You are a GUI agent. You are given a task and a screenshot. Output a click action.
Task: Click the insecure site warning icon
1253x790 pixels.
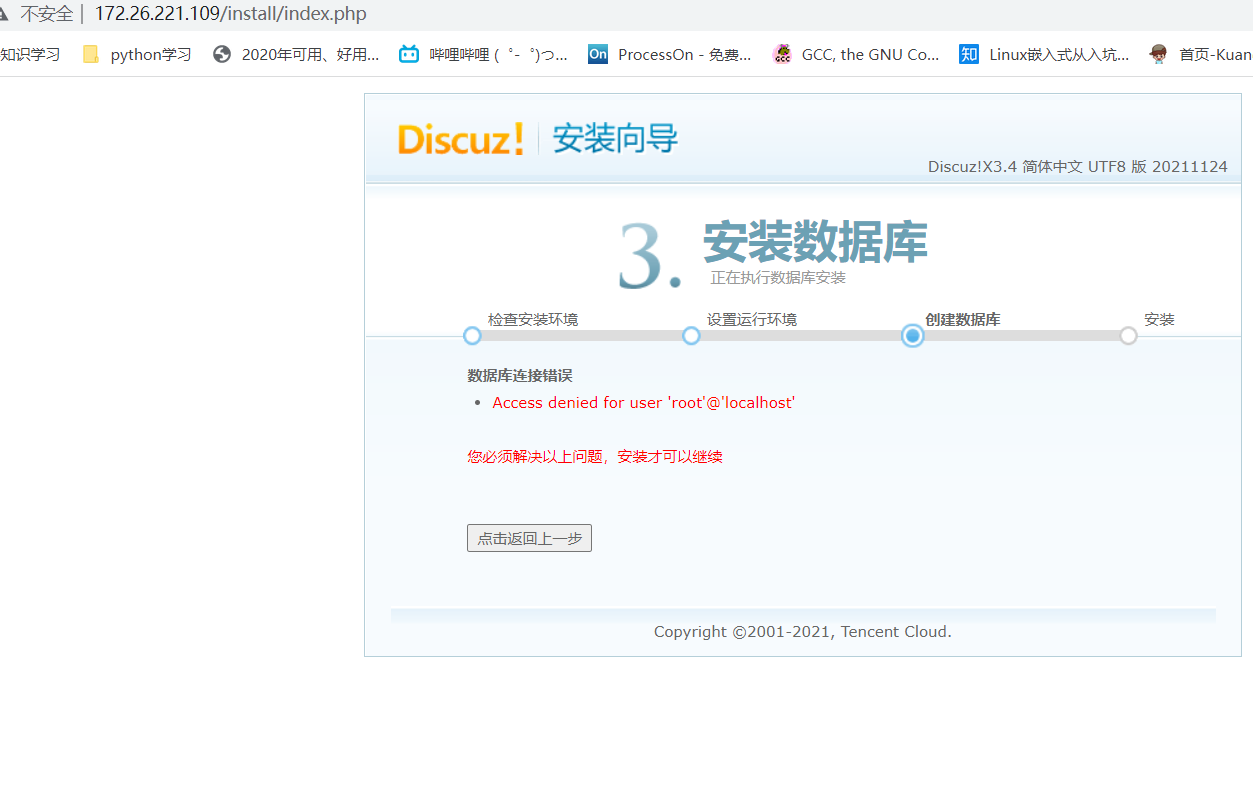[x=3, y=14]
